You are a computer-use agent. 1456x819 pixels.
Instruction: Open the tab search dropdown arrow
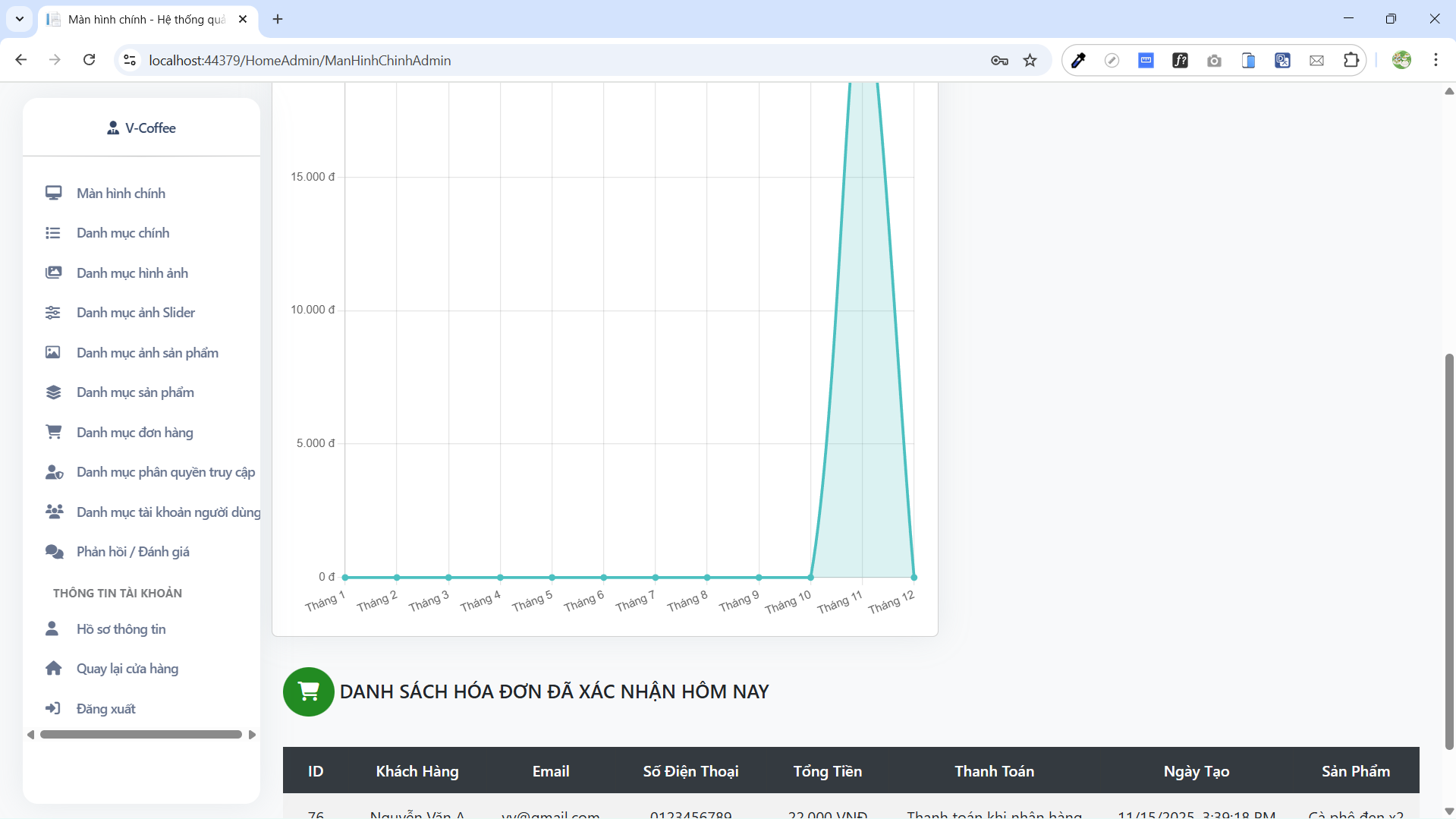tap(20, 19)
